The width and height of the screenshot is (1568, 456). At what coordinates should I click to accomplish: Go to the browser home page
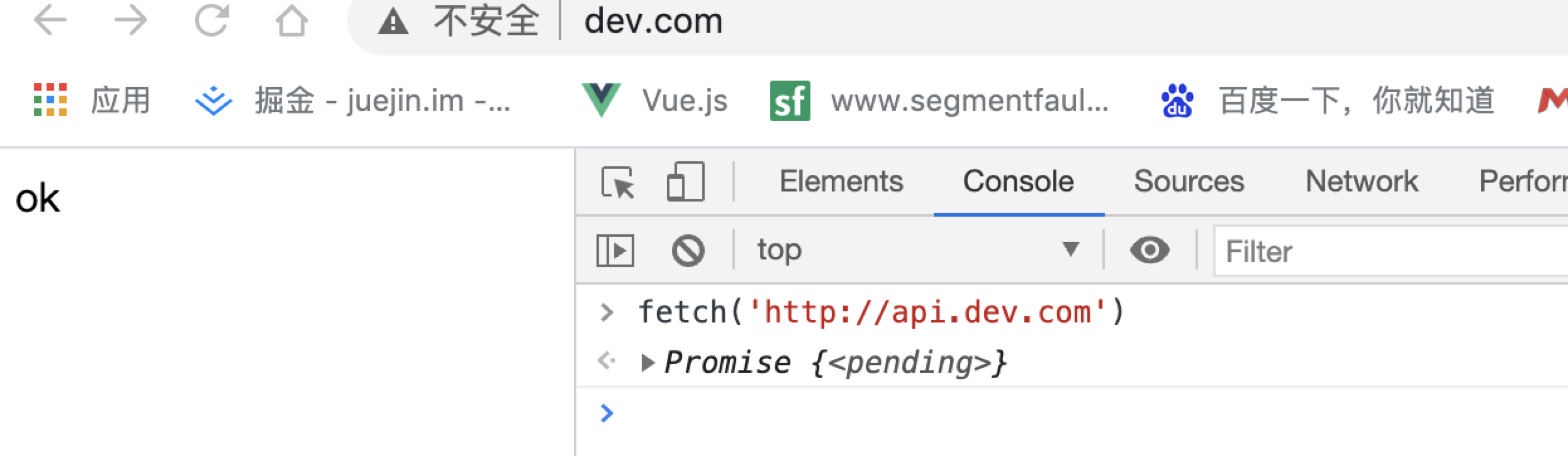click(x=291, y=20)
